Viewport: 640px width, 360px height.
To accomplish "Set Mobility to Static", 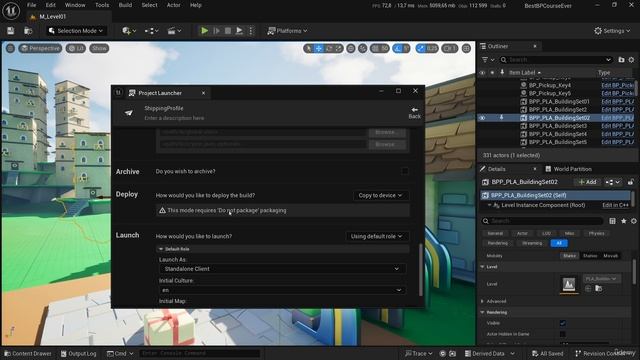I will (x=570, y=256).
